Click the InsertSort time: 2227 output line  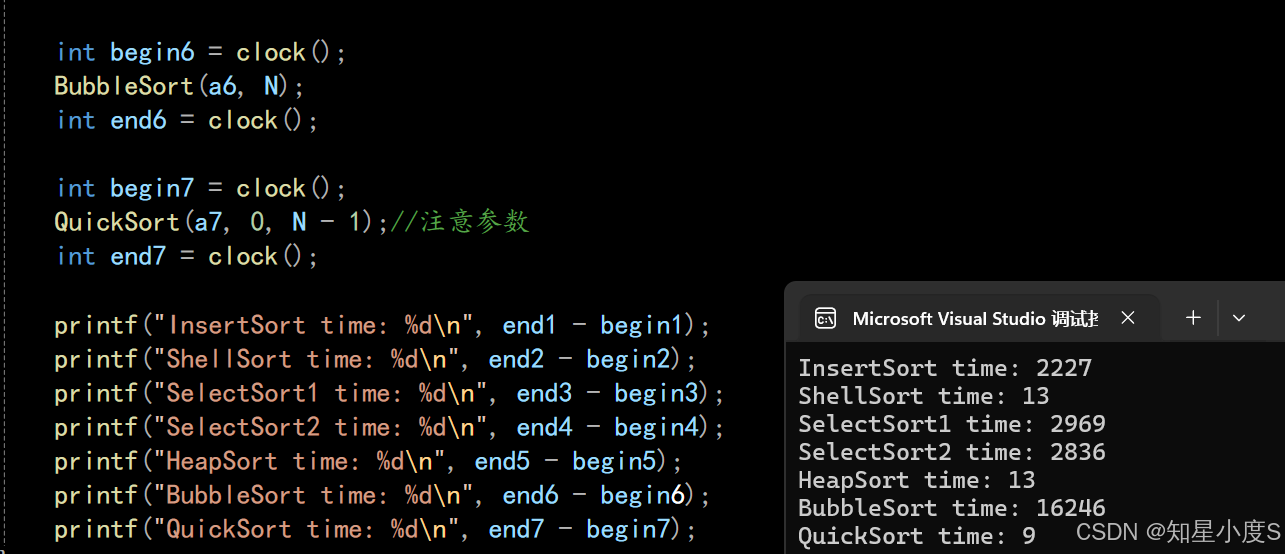tap(945, 368)
